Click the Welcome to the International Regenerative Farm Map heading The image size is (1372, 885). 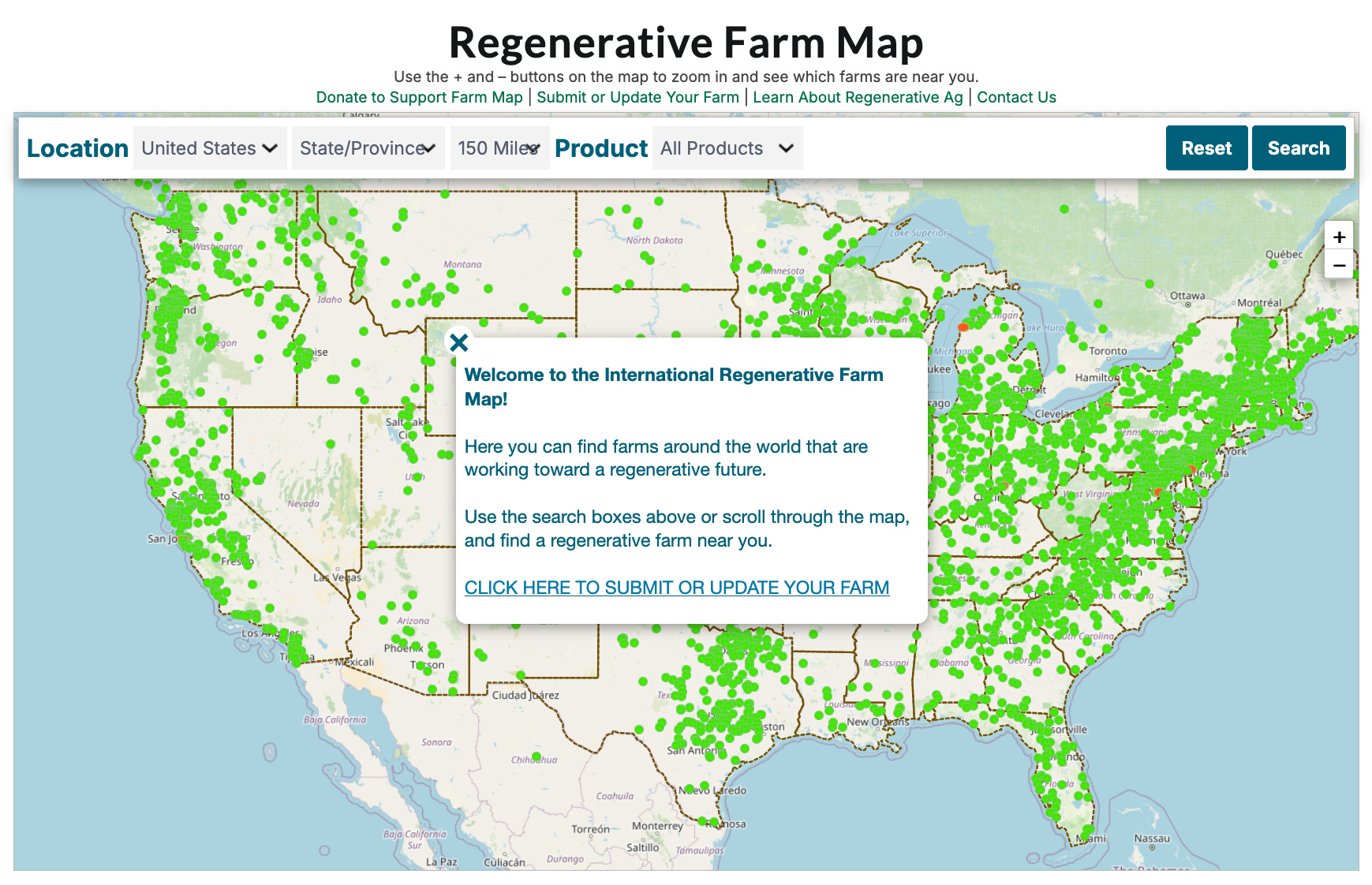click(x=674, y=386)
